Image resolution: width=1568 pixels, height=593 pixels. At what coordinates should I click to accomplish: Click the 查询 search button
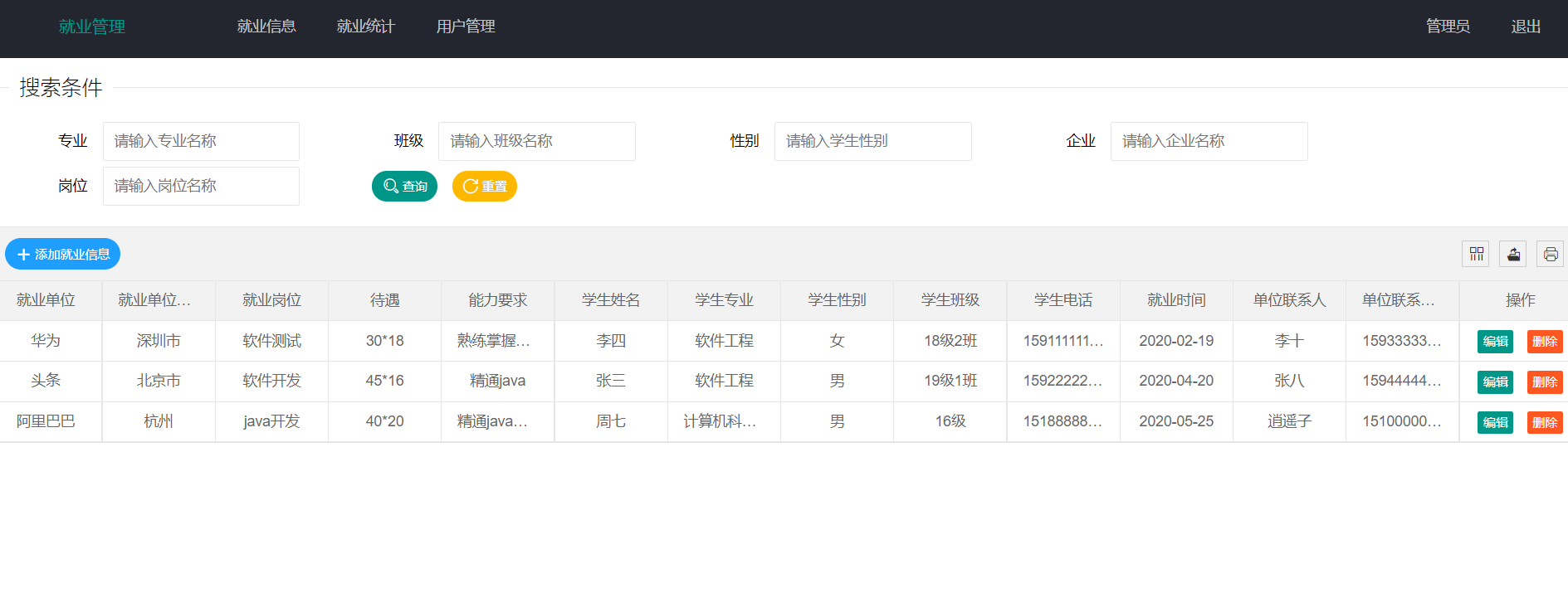click(x=404, y=186)
